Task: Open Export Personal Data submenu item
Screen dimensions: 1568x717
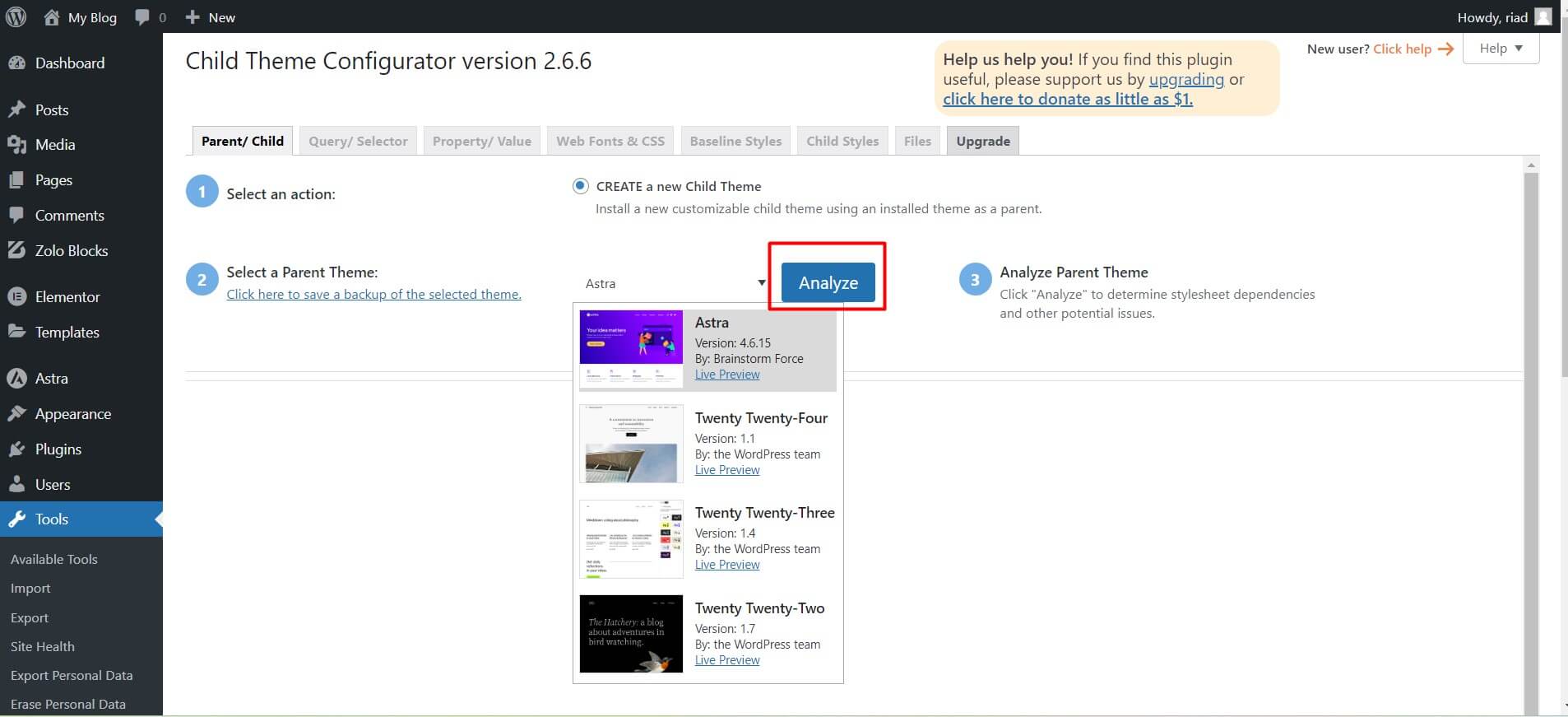Action: point(72,675)
